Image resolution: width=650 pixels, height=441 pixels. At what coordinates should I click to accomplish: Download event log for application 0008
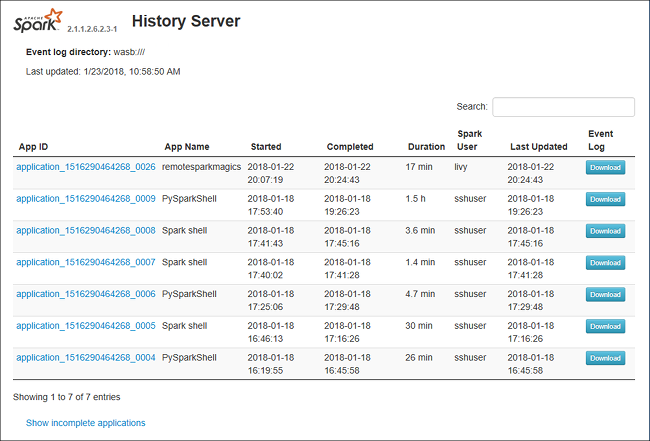(x=605, y=231)
